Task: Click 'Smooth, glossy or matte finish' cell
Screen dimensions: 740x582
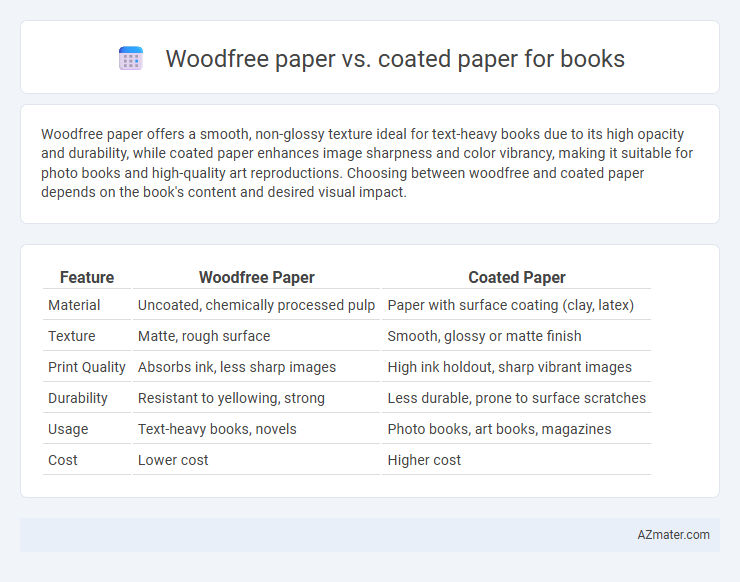Action: pos(516,336)
